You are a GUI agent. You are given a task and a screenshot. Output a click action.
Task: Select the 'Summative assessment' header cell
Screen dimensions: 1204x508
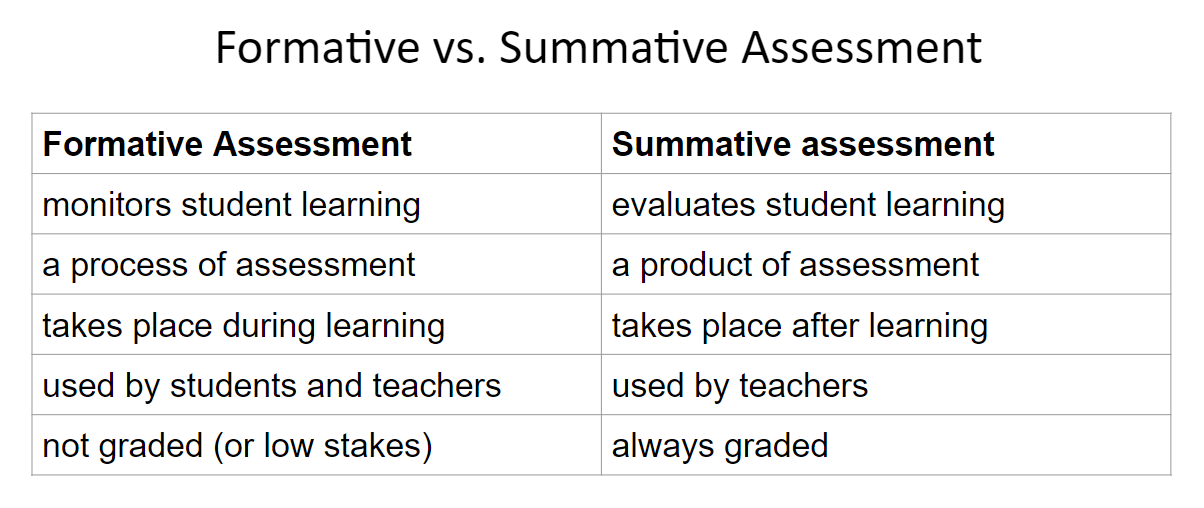coord(886,144)
